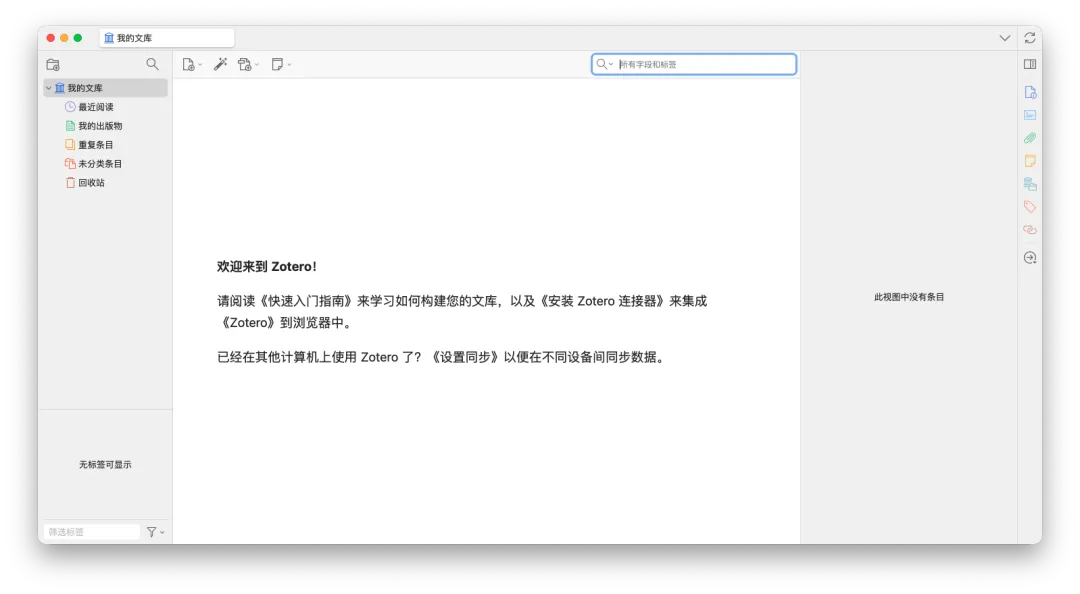The height and width of the screenshot is (594, 1080).
Task: Collapse the 我的文库 tree arrow
Action: tap(49, 88)
